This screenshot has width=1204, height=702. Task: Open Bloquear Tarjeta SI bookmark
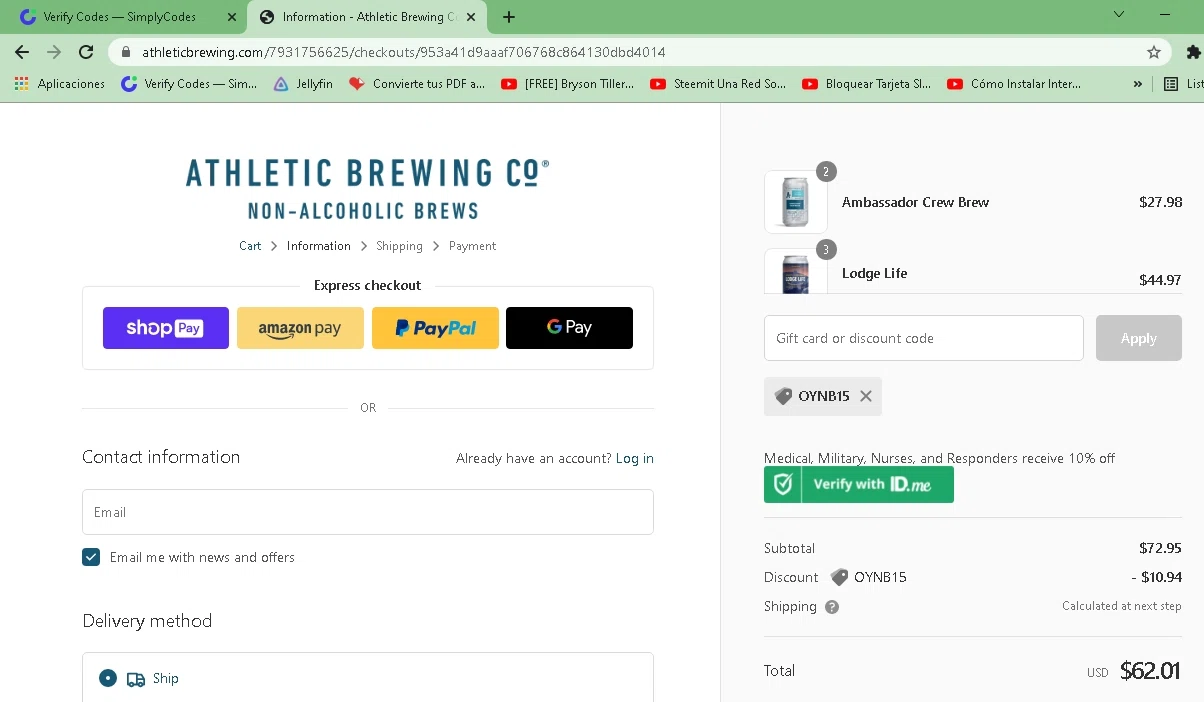(x=867, y=84)
